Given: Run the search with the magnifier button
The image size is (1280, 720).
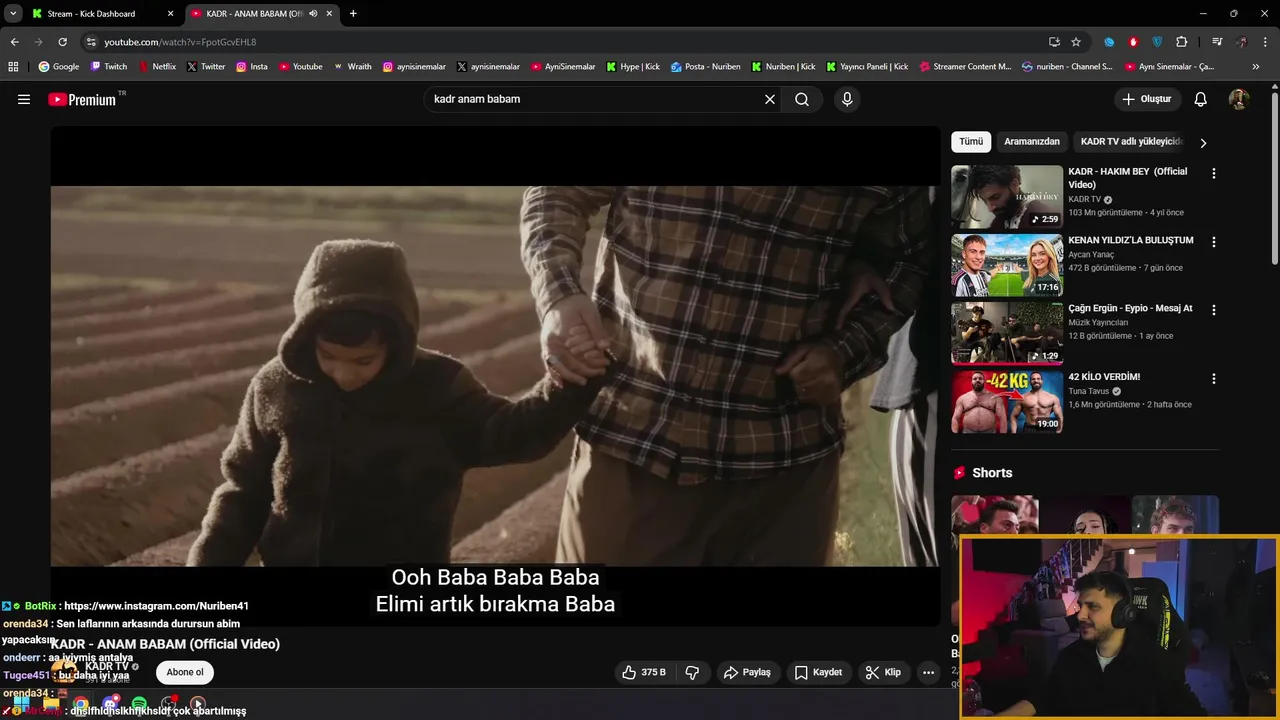Looking at the screenshot, I should point(802,99).
